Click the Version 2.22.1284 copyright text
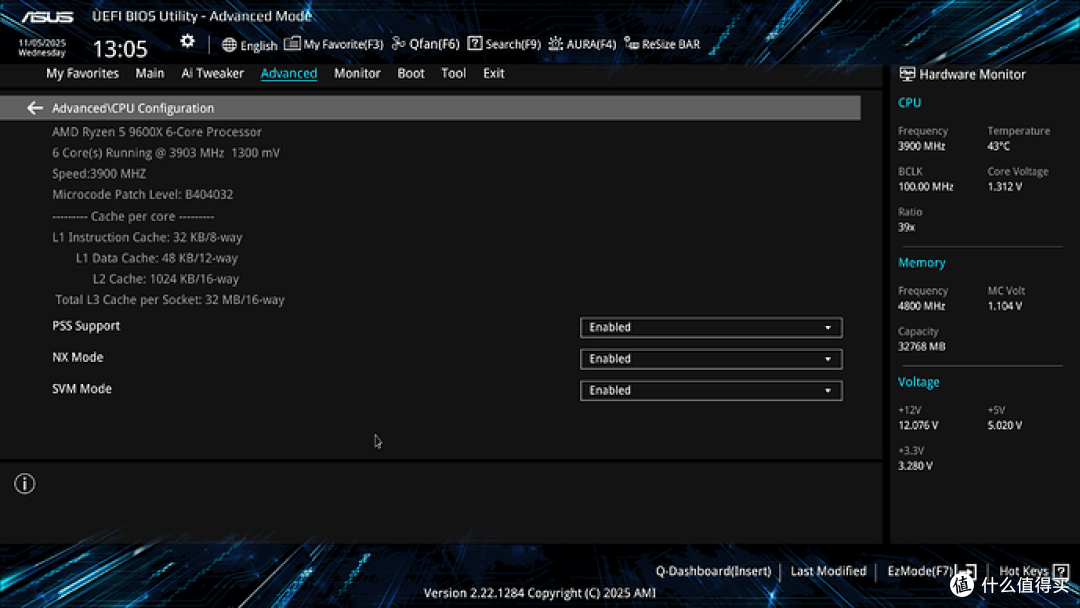The image size is (1080, 608). [x=540, y=593]
